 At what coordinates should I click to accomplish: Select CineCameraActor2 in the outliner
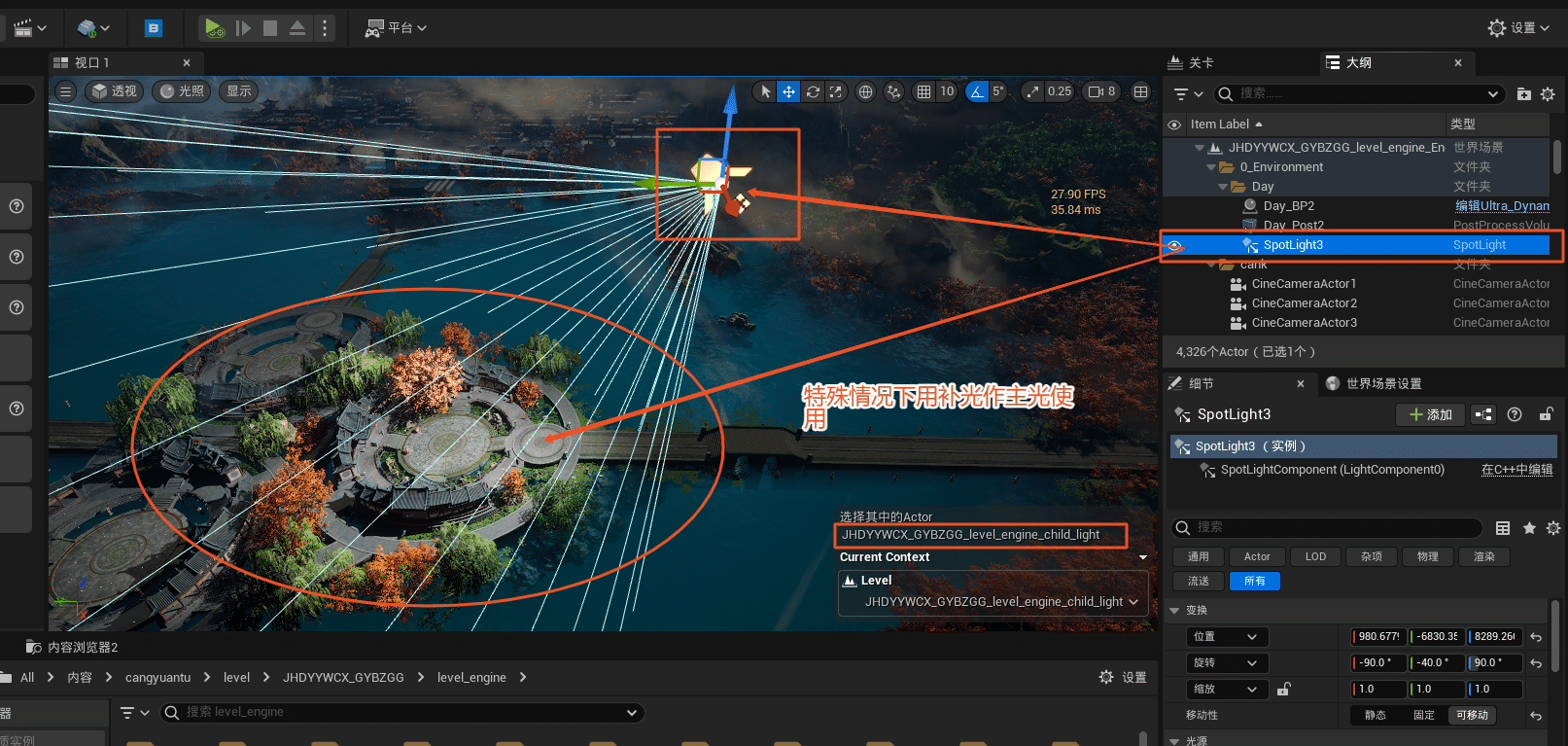(1304, 303)
